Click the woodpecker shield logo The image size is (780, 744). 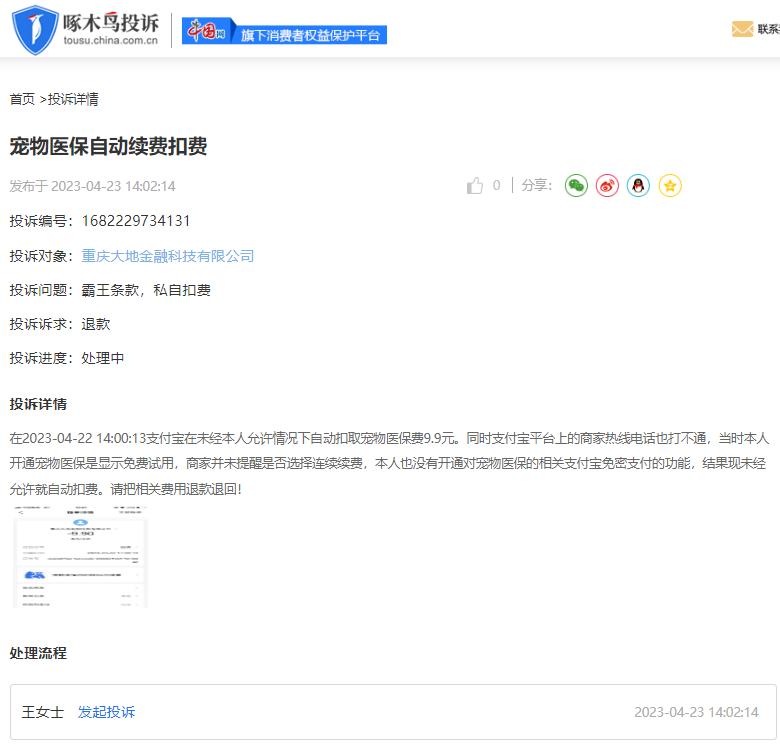pos(35,30)
